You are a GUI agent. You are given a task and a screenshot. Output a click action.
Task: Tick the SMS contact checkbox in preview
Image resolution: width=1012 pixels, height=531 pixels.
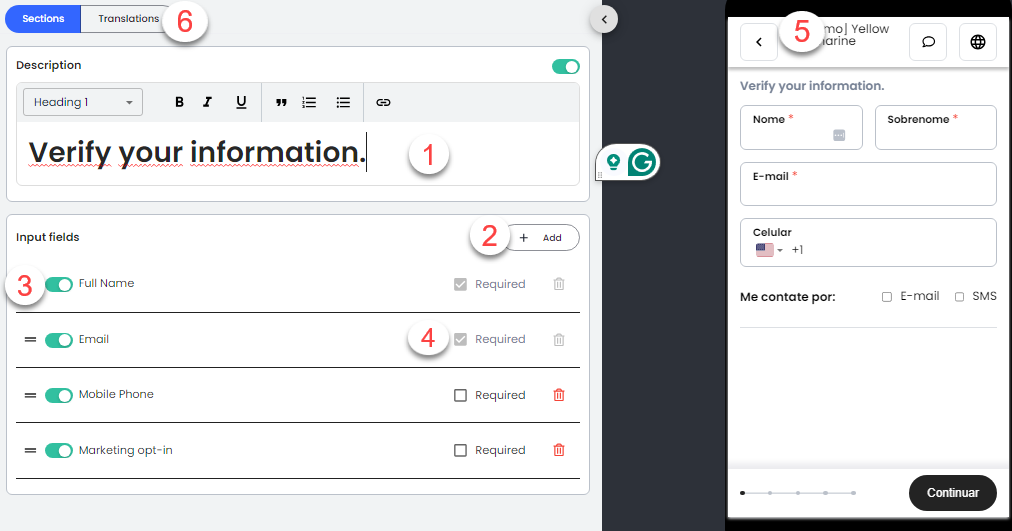point(960,297)
